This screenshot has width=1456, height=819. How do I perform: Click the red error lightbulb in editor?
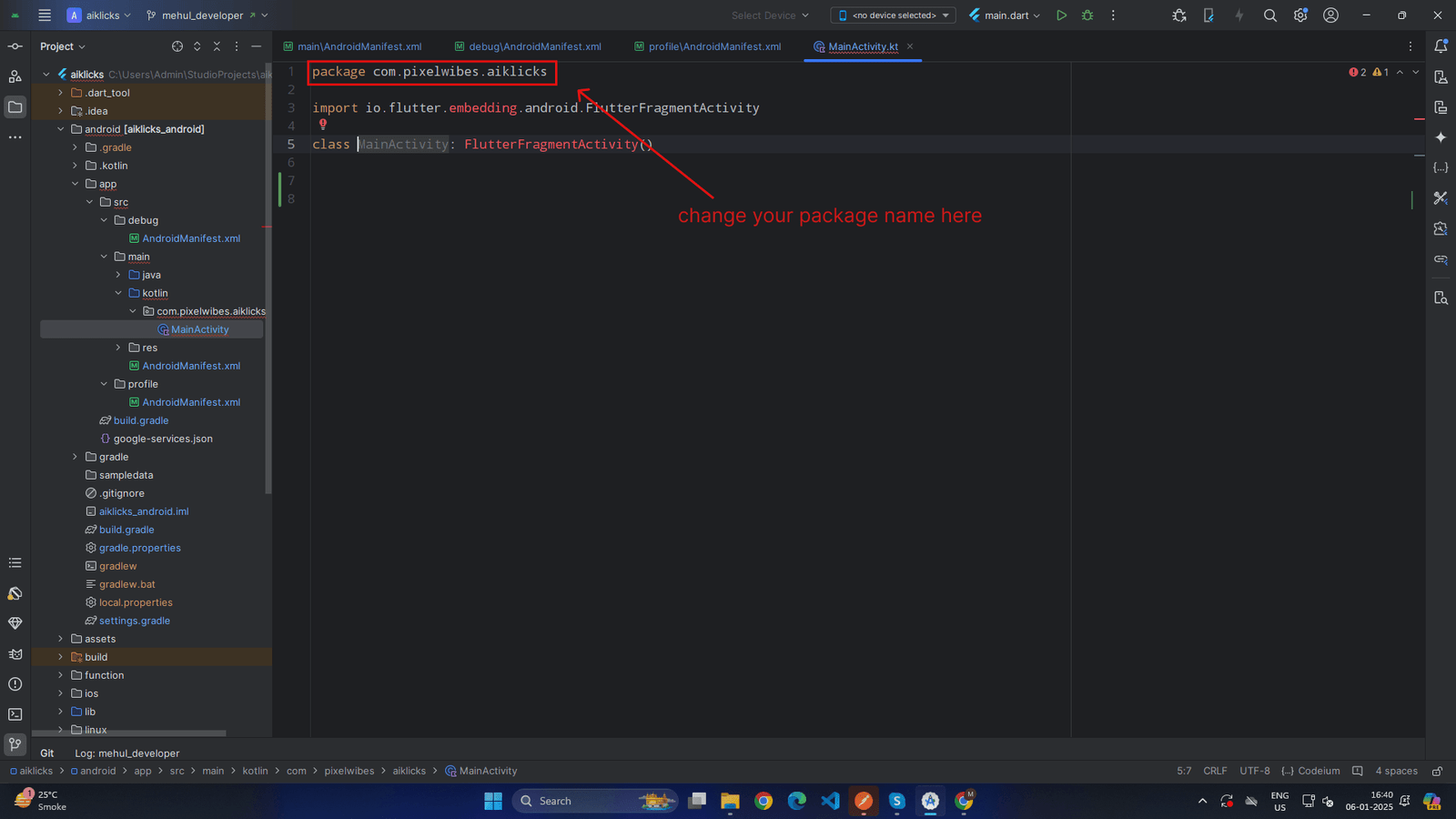point(323,125)
